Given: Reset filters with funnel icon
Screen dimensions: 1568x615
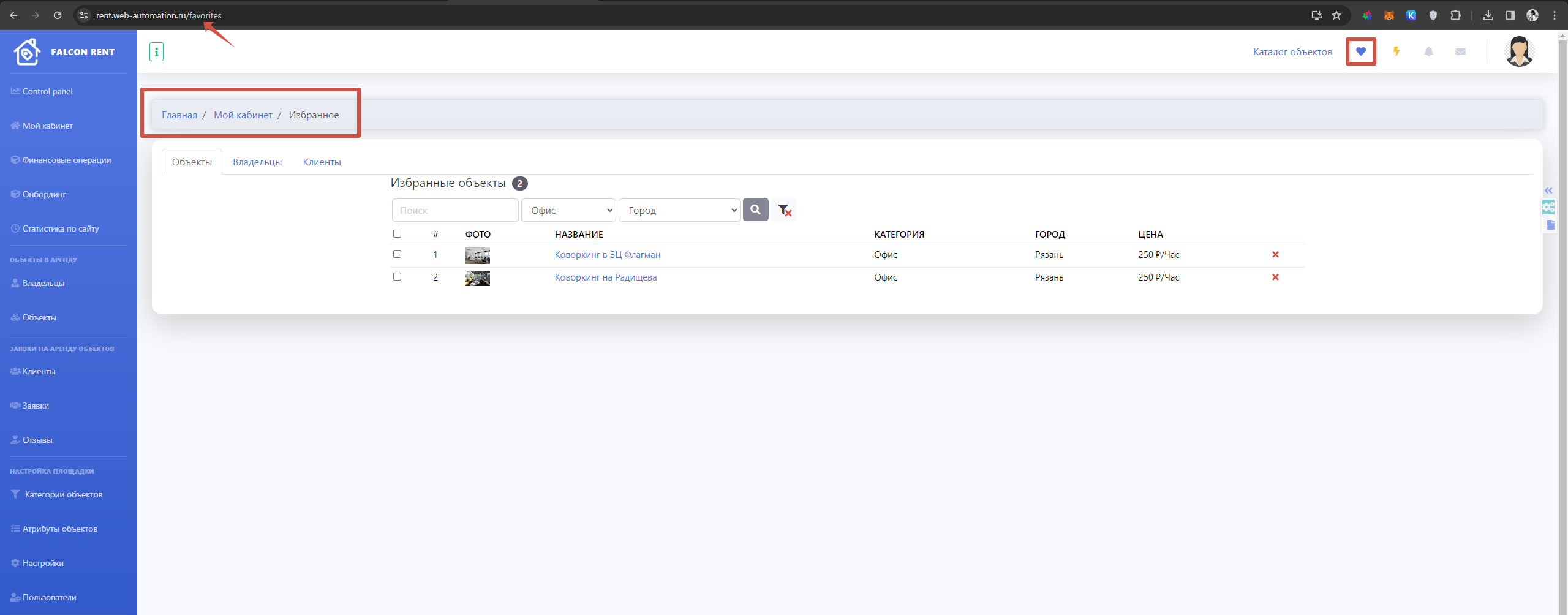Looking at the screenshot, I should point(784,210).
